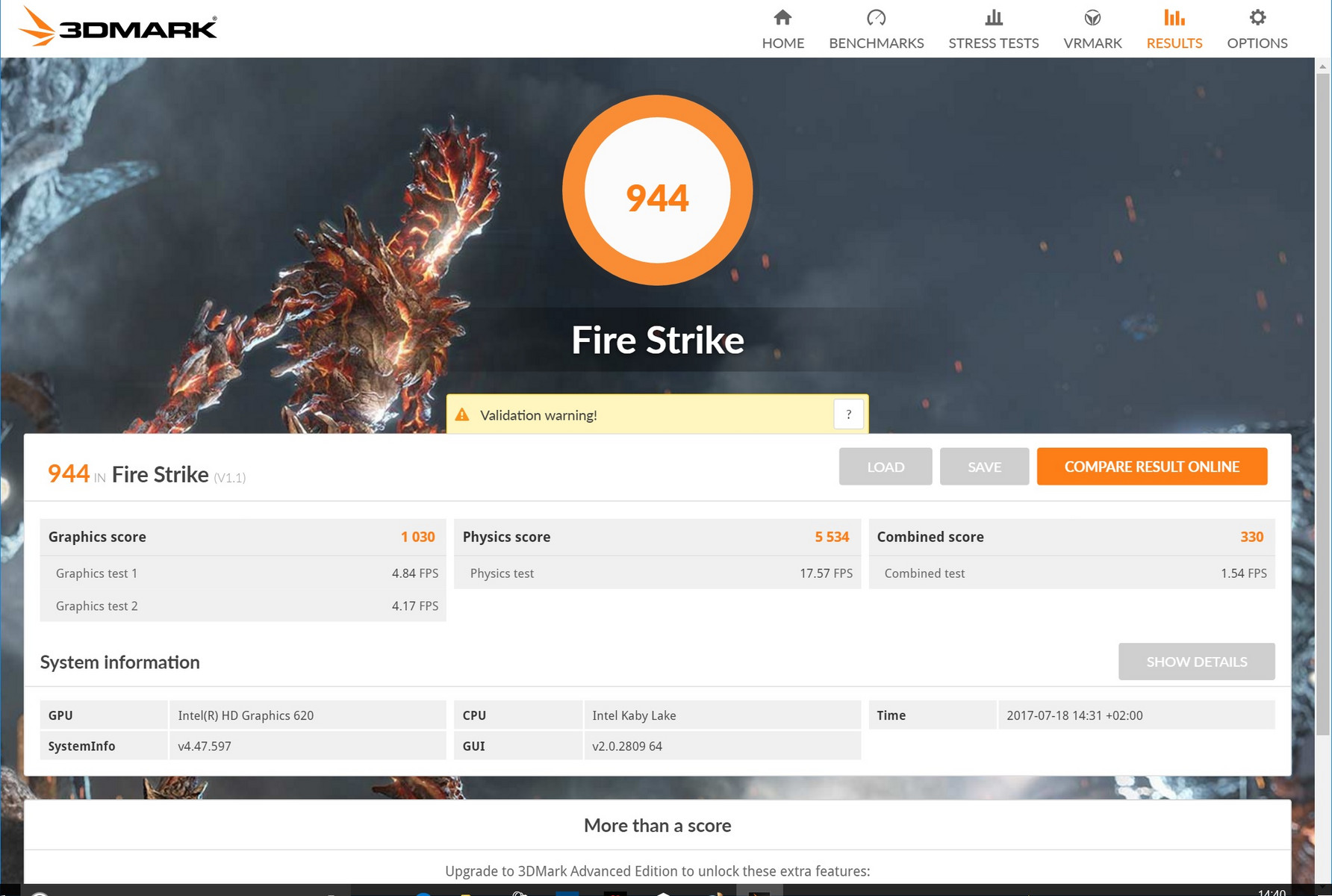Click the validation warning triangle icon
The image size is (1332, 896).
pos(462,414)
